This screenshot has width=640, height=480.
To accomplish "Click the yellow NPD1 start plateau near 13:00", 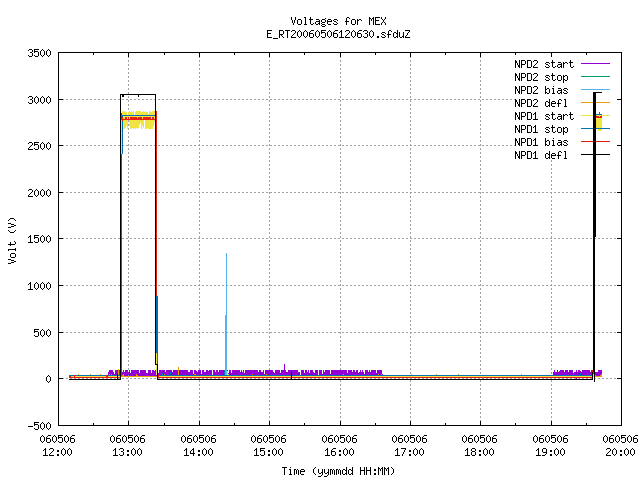I will pyautogui.click(x=139, y=120).
